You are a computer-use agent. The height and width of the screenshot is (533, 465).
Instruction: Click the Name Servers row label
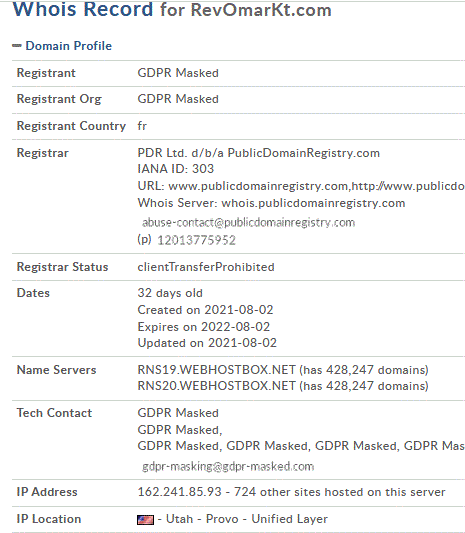[56, 369]
